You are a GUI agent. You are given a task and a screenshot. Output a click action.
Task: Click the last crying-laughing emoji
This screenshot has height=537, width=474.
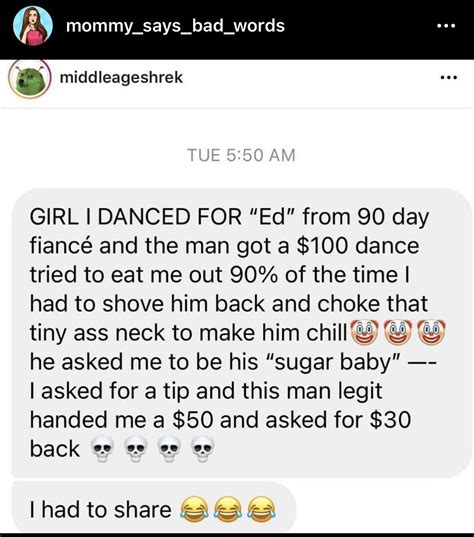(x=261, y=510)
